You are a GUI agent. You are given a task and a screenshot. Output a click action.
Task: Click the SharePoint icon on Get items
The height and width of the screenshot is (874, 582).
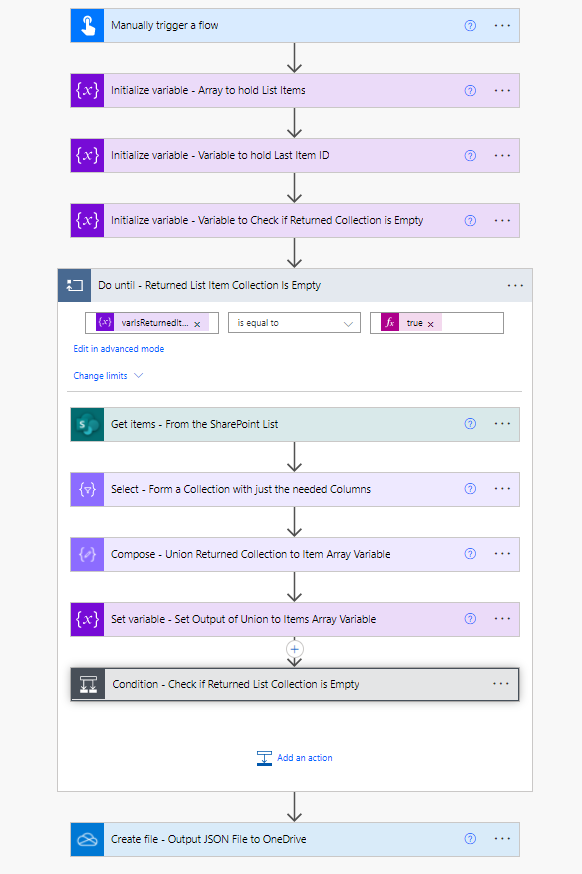88,425
